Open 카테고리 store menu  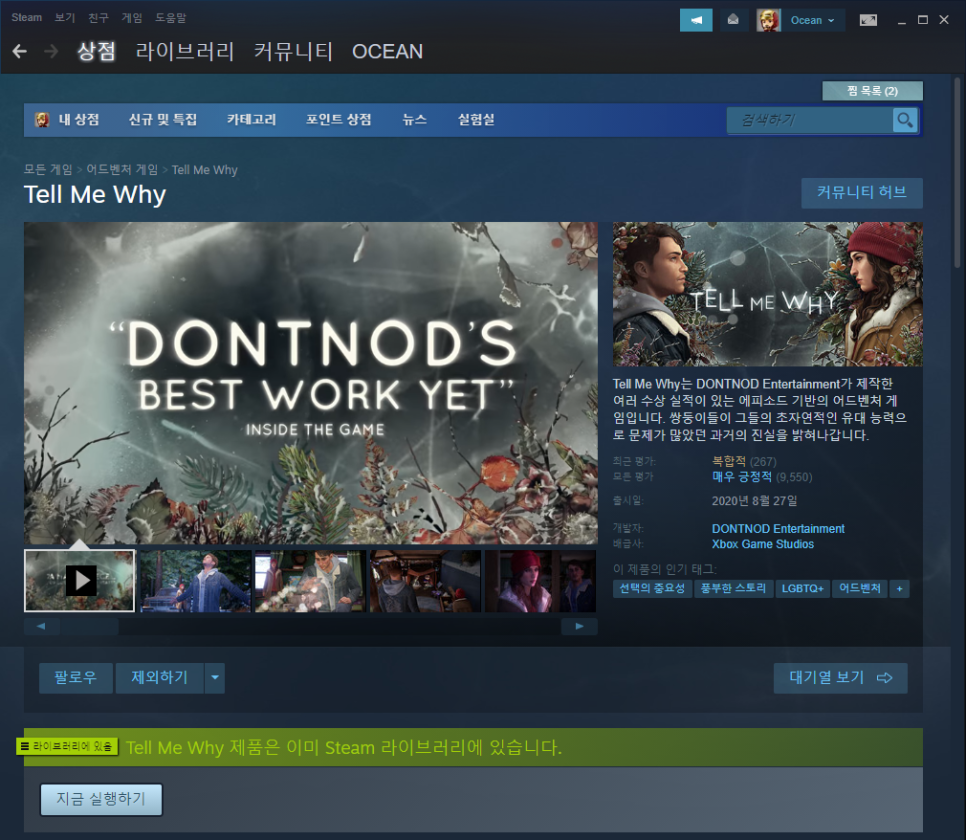(x=251, y=120)
